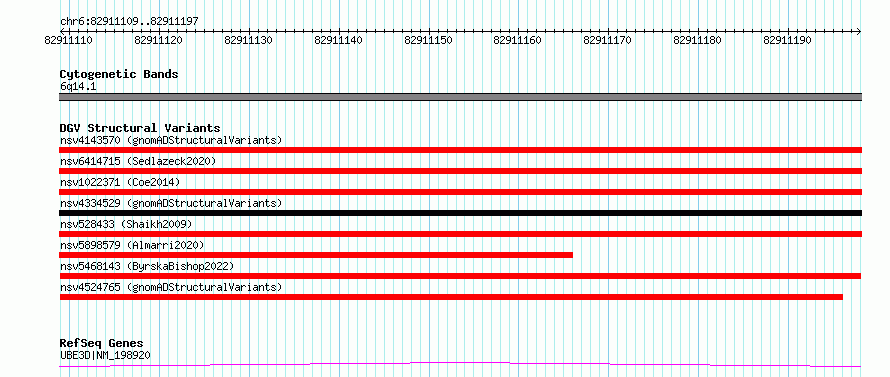Click the UBE3D|NM_198920 gene label
Viewport: 890px width, 377px height.
105,355
